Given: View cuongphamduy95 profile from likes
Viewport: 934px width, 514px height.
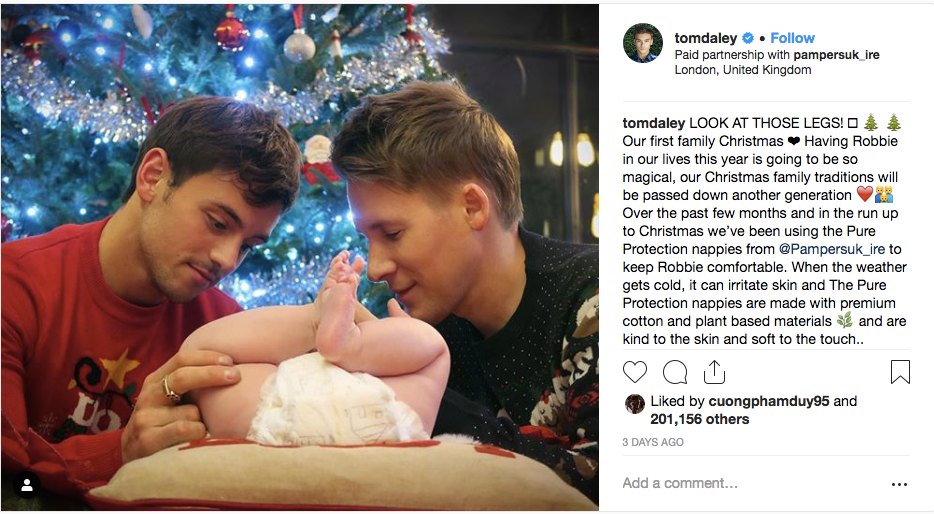Looking at the screenshot, I should [x=768, y=401].
